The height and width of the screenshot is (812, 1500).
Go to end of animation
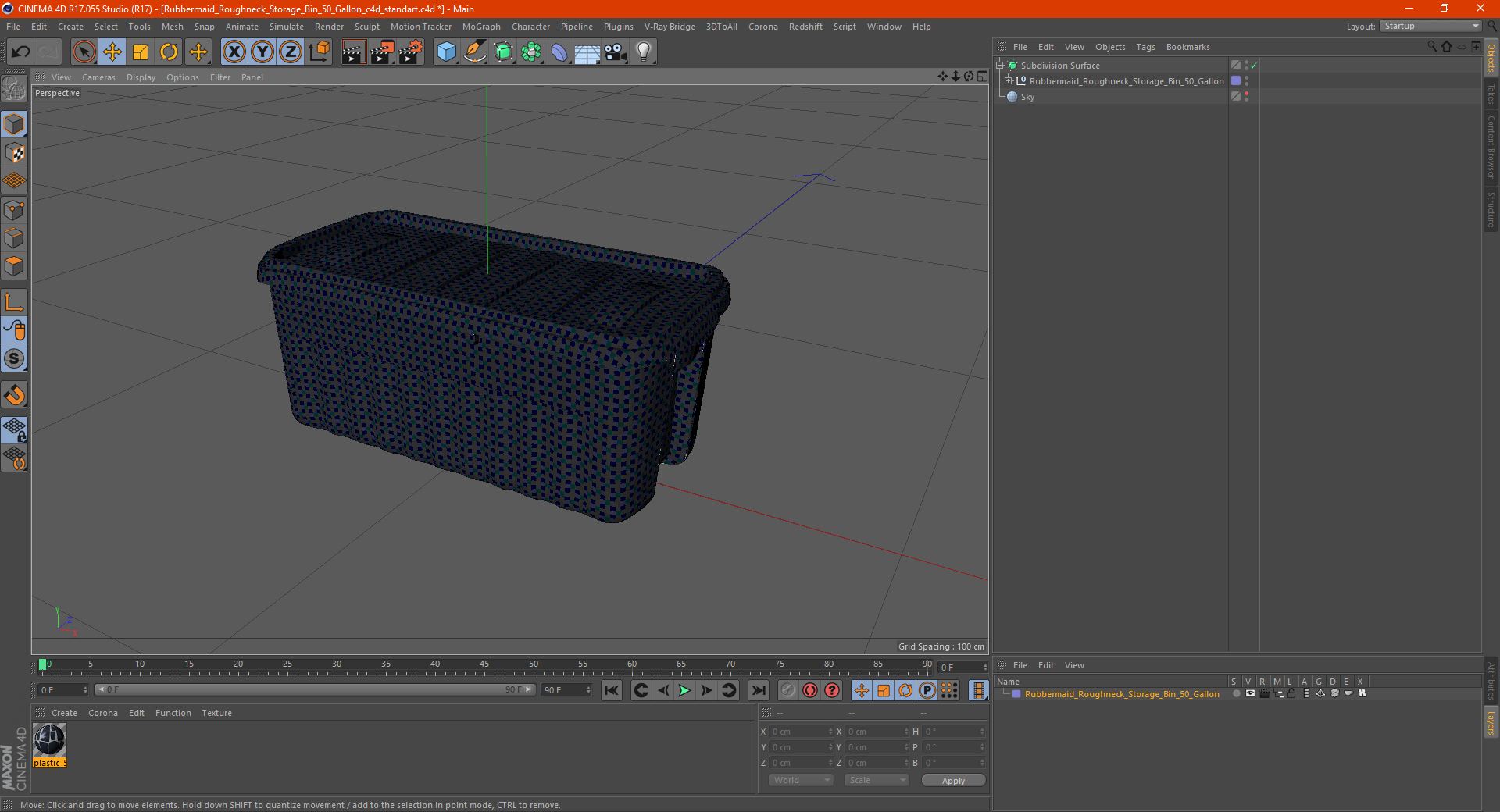point(758,690)
